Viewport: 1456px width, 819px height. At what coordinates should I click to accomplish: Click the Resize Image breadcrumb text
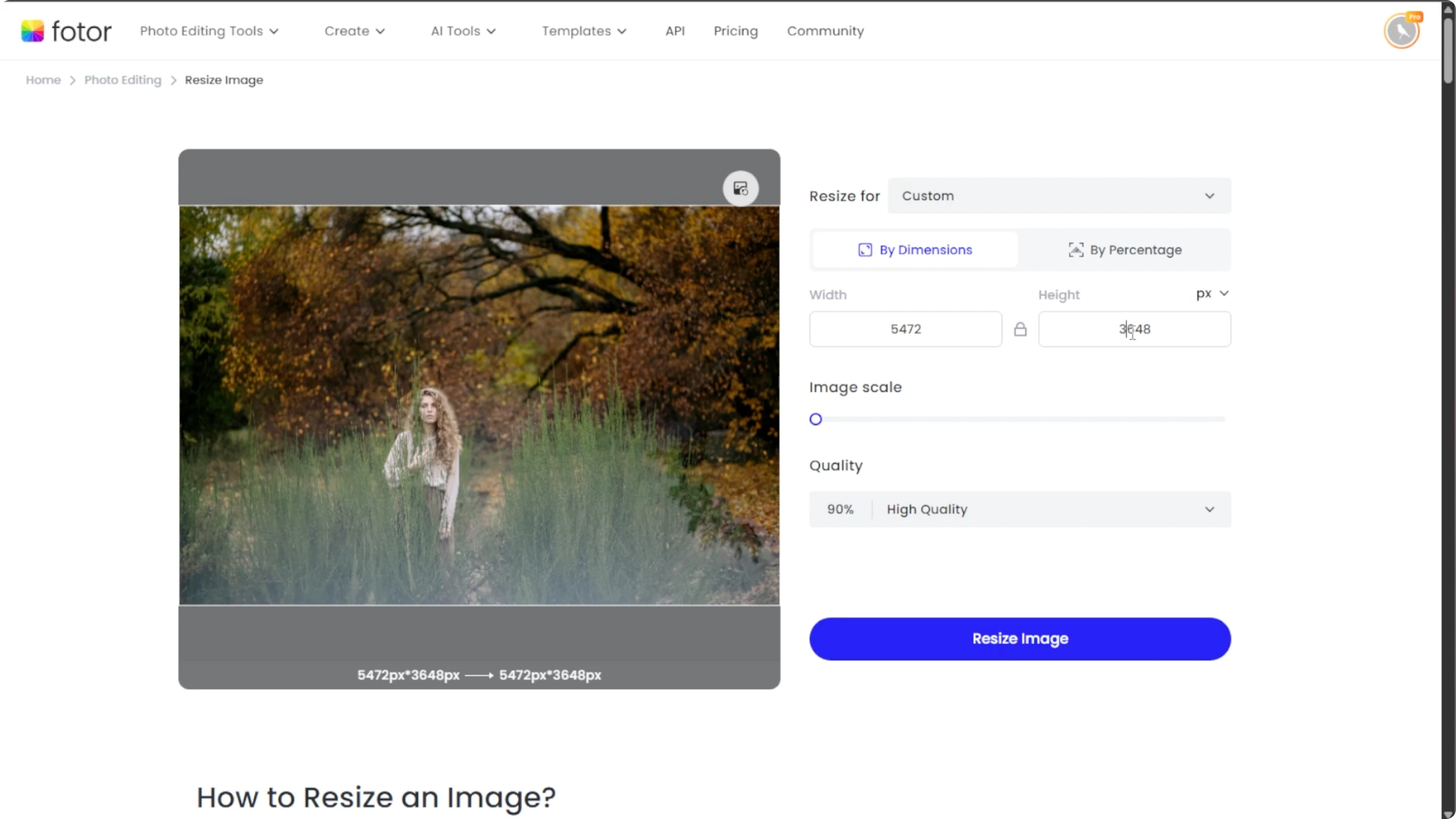[224, 80]
